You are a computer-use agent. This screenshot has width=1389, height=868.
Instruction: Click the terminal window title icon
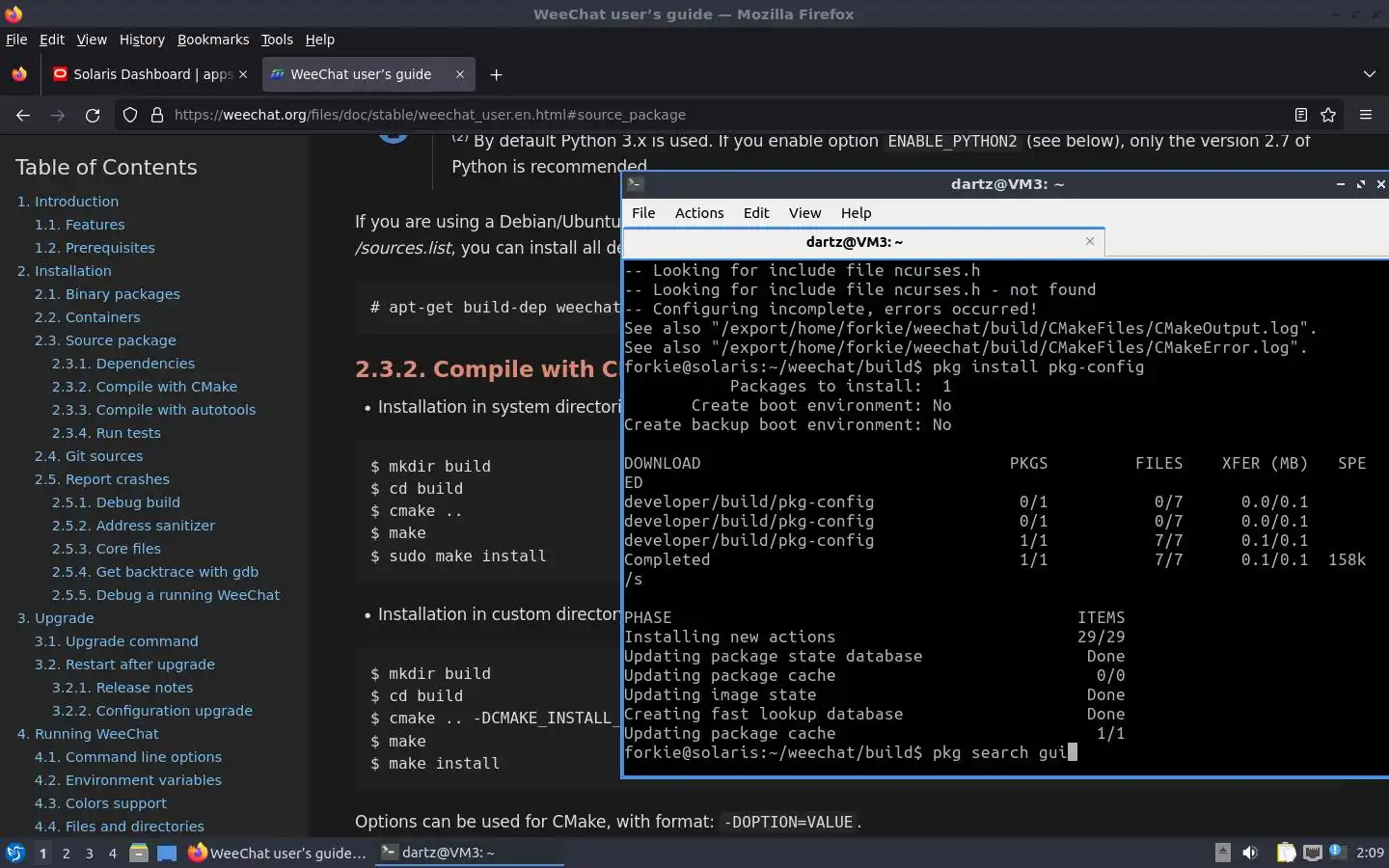[635, 183]
